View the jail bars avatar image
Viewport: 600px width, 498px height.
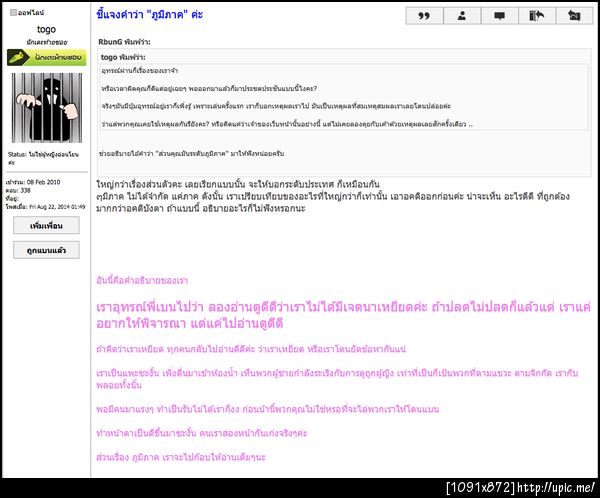pos(47,108)
